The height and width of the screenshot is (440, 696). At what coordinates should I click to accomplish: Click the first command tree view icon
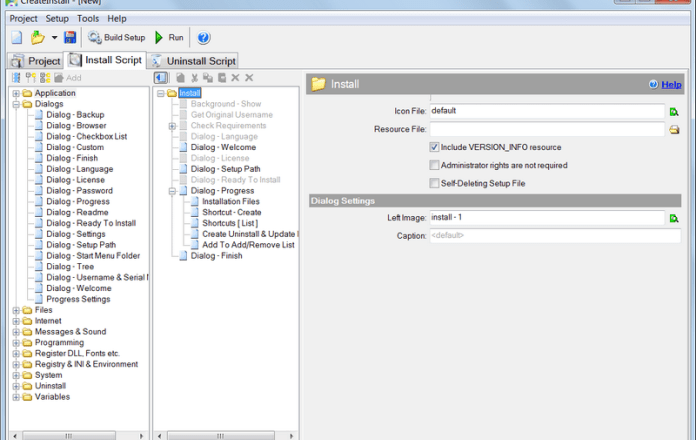[16, 78]
